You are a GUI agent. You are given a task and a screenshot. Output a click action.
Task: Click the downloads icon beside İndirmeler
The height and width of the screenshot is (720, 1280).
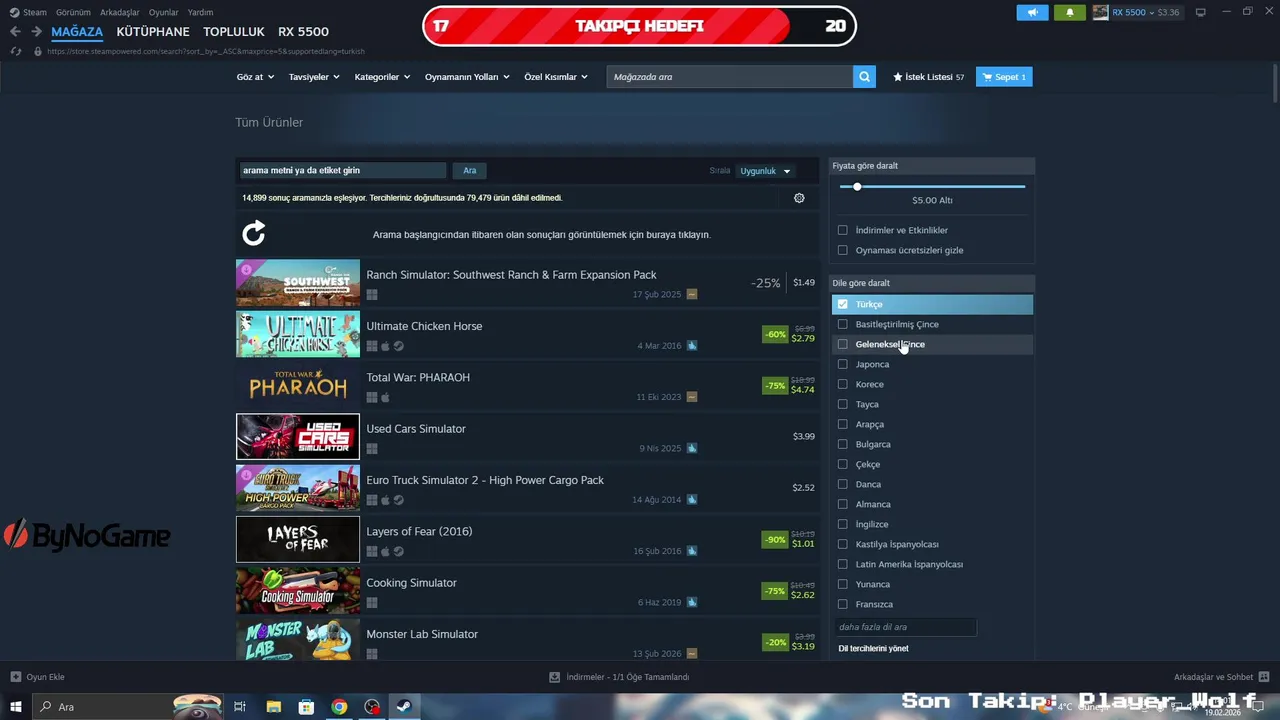[x=555, y=677]
